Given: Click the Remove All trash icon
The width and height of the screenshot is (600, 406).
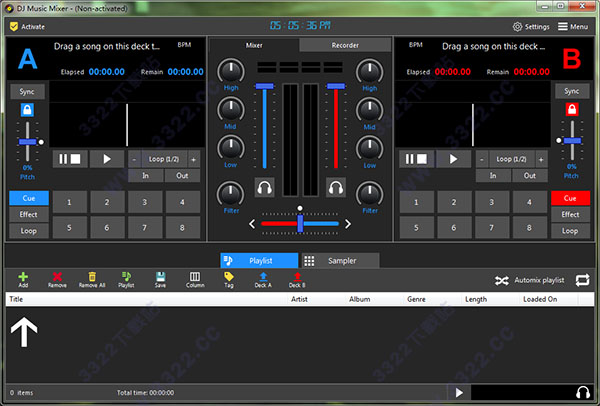Looking at the screenshot, I should pyautogui.click(x=92, y=277).
